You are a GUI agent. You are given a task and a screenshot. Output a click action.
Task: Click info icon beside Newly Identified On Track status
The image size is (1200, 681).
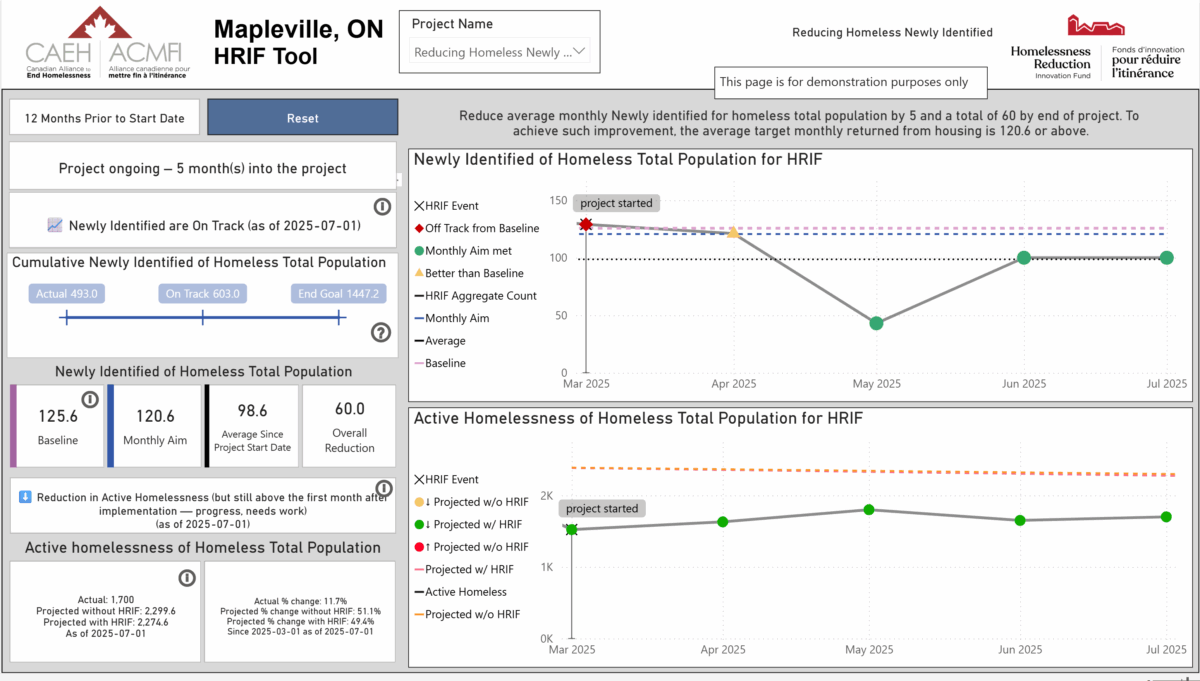(381, 207)
